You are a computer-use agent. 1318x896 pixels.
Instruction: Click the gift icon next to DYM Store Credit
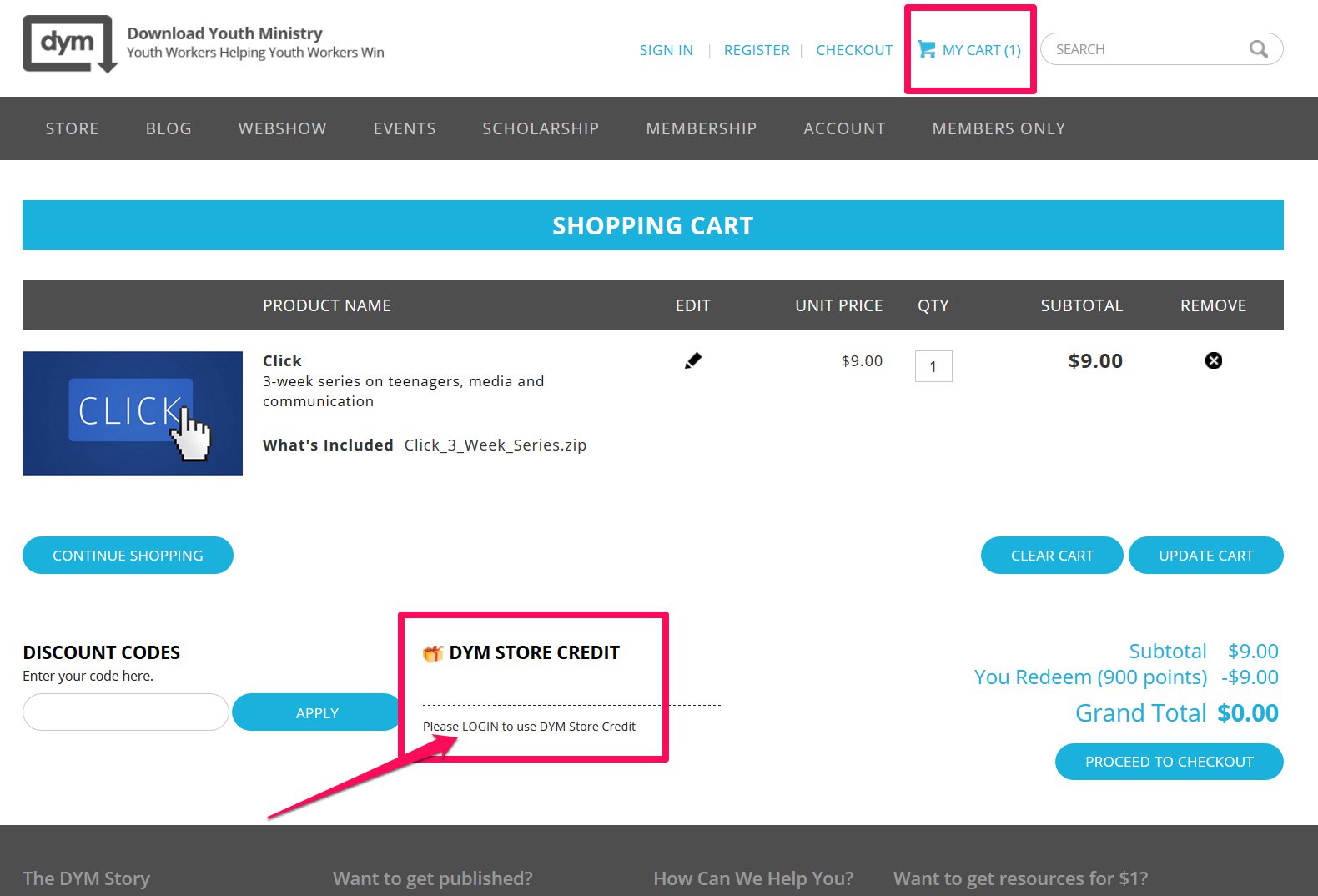[x=433, y=653]
